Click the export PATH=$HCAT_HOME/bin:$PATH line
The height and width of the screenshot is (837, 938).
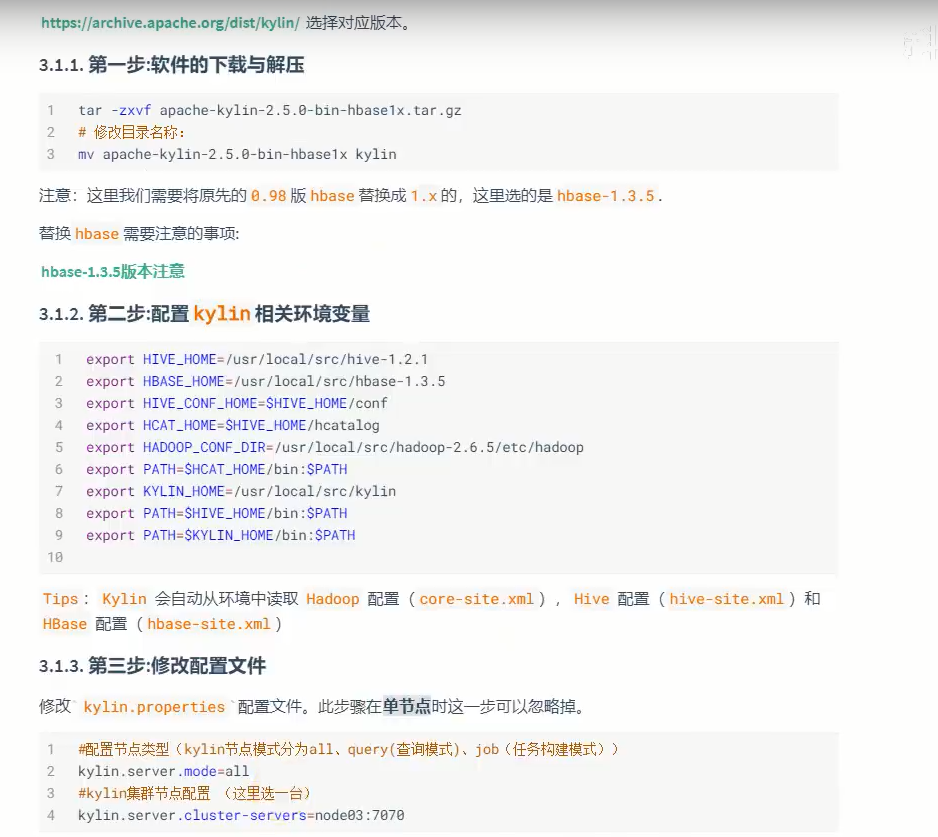tap(217, 470)
